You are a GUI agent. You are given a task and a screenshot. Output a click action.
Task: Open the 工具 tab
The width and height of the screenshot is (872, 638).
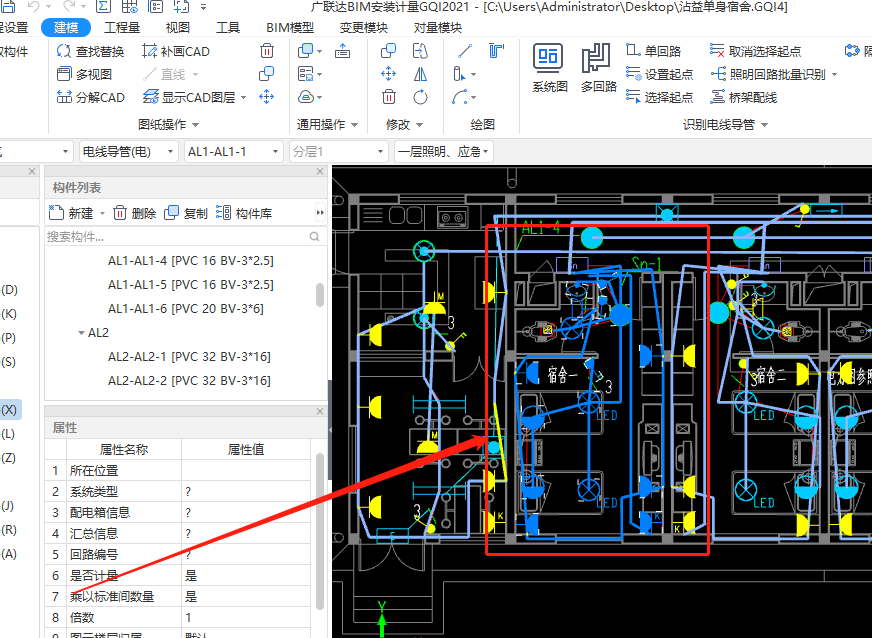[228, 27]
